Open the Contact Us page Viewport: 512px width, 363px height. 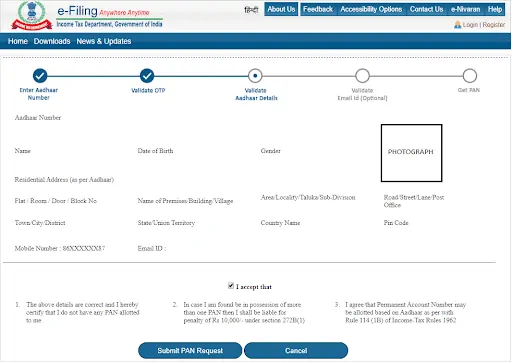tap(426, 9)
